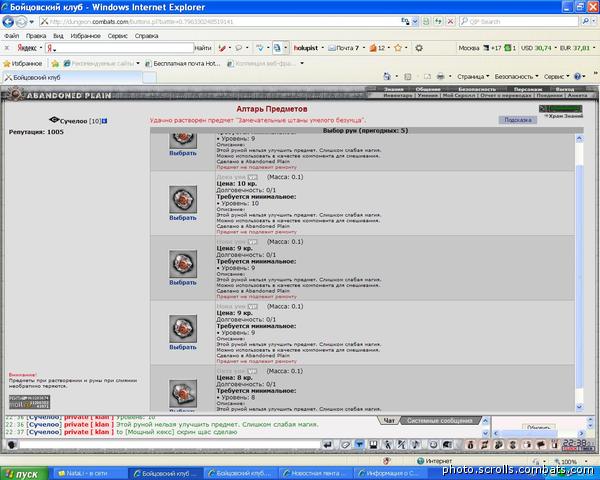Viewport: 600px width, 480px height.
Task: Click Выбрать under the 10 кр. rune
Action: (183, 217)
